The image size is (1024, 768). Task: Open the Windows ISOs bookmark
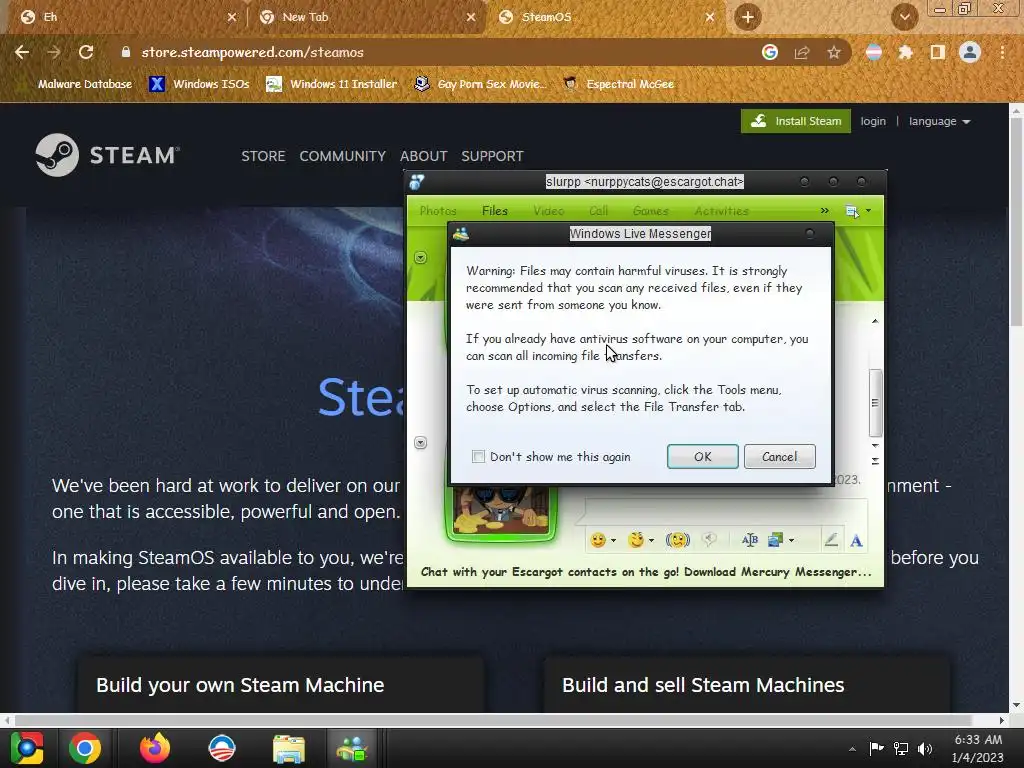coord(199,84)
